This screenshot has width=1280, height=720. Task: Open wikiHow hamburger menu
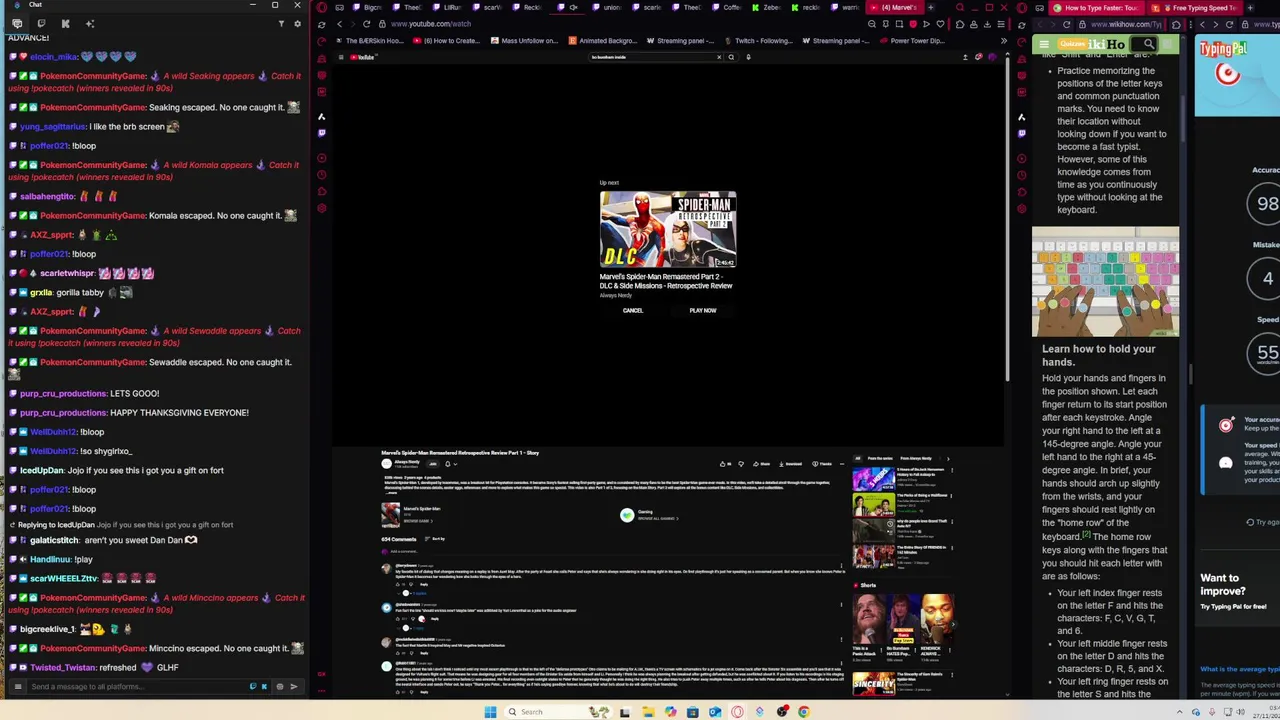click(1043, 45)
